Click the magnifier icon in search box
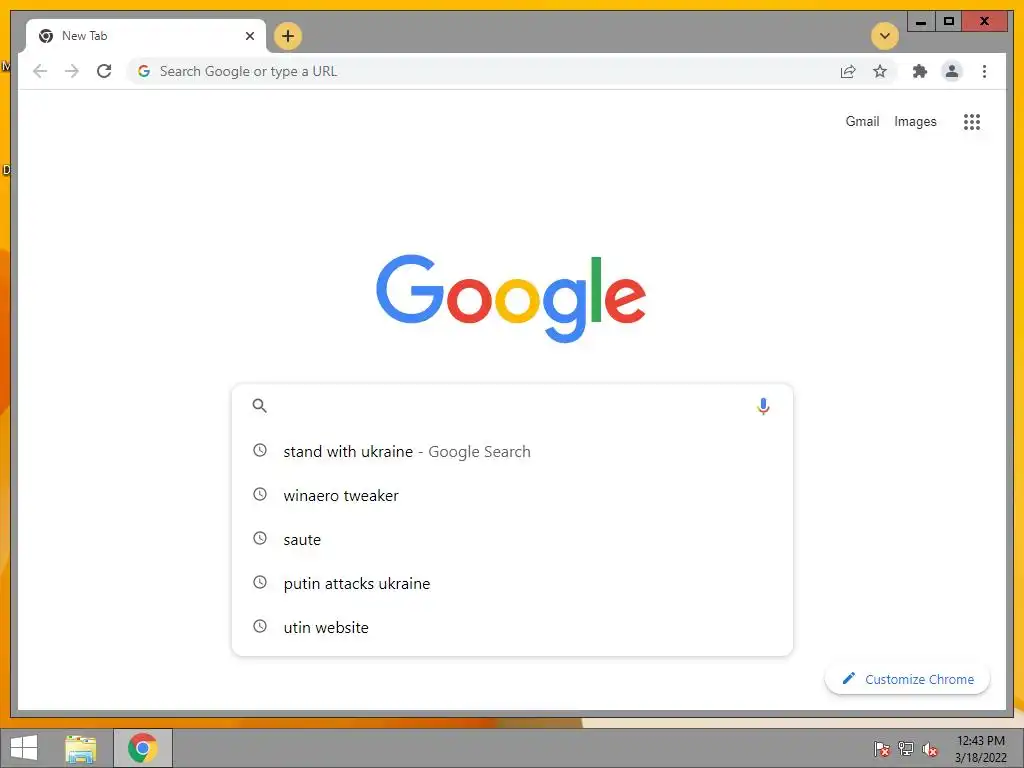The height and width of the screenshot is (768, 1024). point(259,406)
